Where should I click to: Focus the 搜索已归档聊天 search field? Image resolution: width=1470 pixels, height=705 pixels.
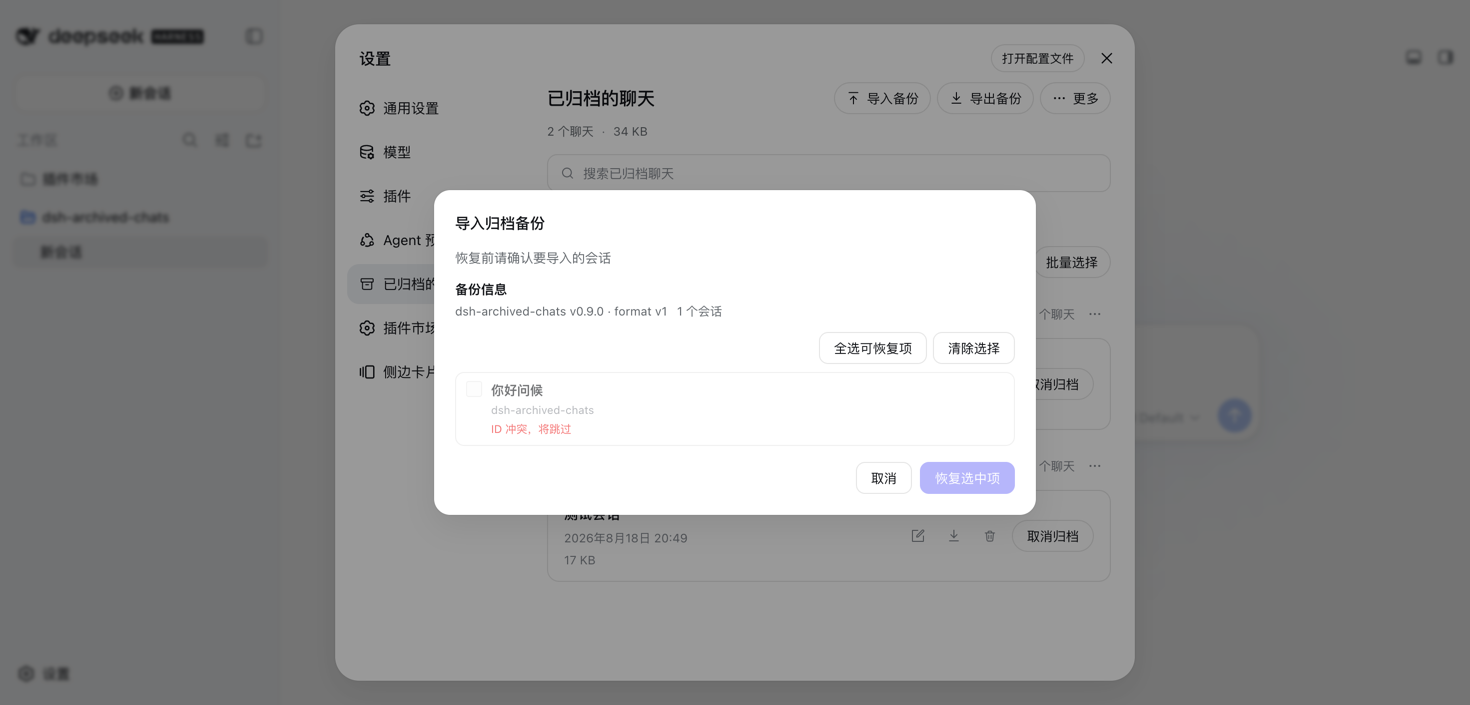click(x=829, y=173)
